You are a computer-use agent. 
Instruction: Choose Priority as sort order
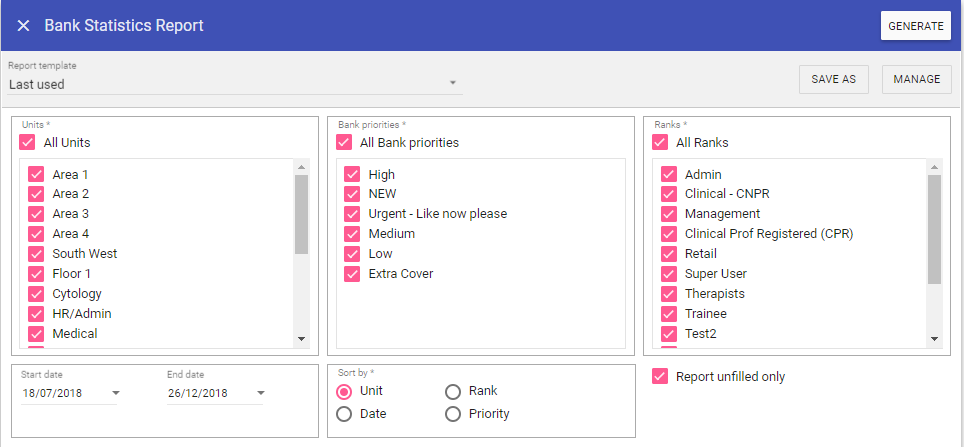point(453,413)
